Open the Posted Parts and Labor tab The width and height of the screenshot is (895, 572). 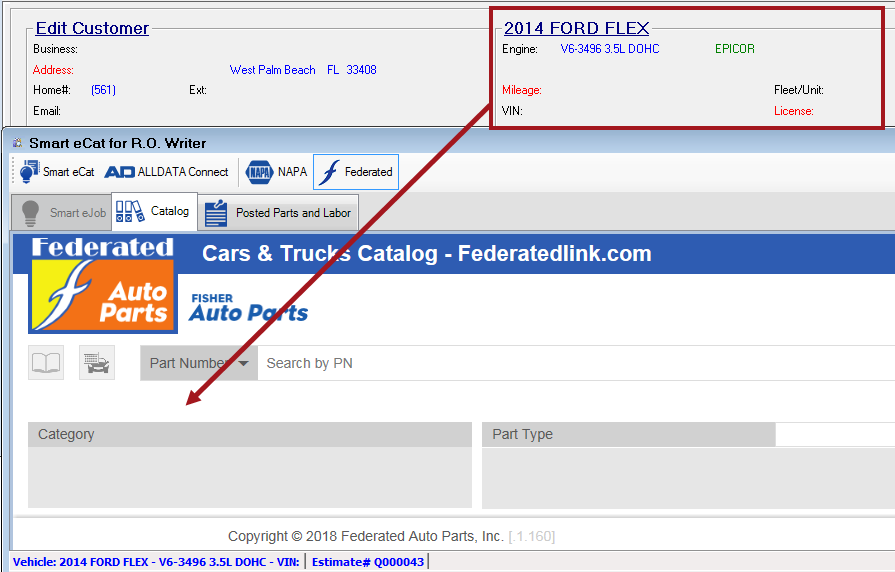pos(278,213)
